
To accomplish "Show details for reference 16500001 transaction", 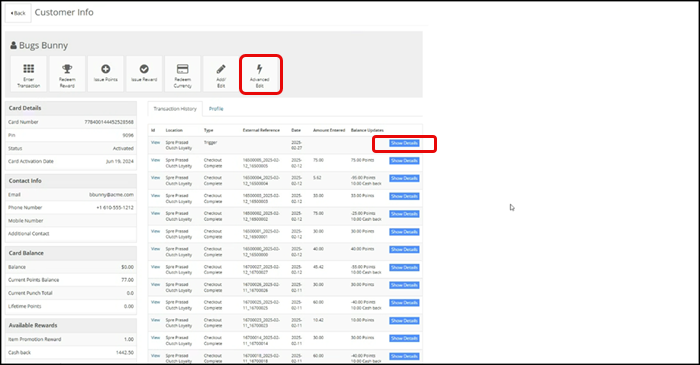I will coord(404,232).
